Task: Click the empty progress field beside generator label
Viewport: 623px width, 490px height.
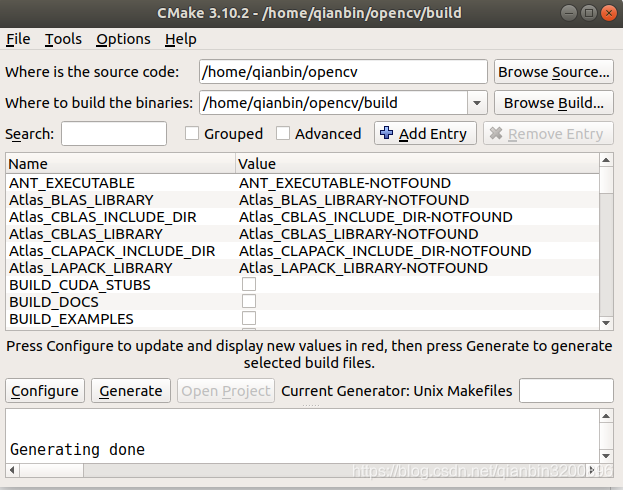Action: tap(566, 391)
